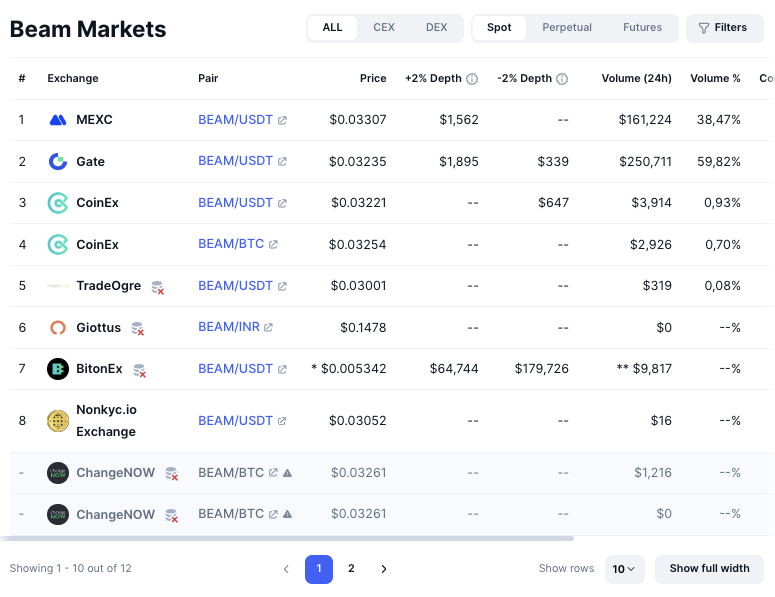The image size is (775, 597).
Task: Go to next page with right chevron
Action: (384, 569)
